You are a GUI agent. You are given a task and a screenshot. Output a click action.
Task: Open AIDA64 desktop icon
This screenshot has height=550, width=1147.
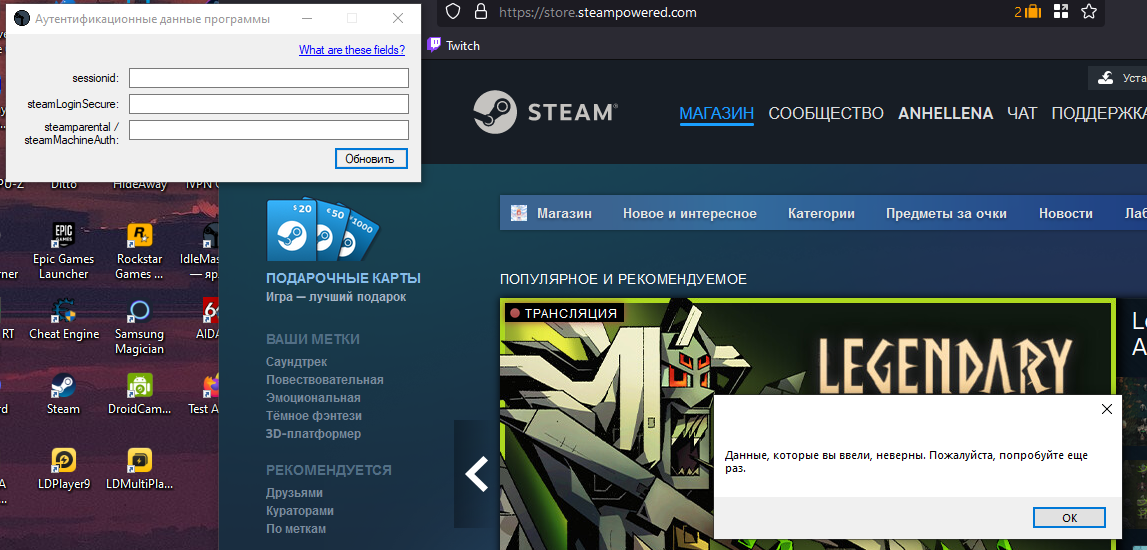click(208, 319)
